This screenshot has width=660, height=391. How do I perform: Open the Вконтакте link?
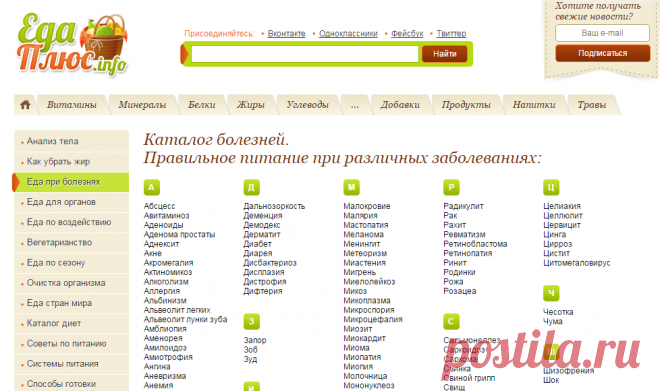pyautogui.click(x=286, y=33)
